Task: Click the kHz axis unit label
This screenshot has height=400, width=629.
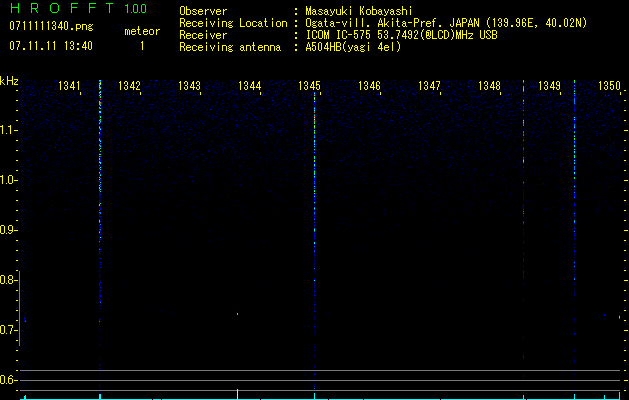Action: 9,81
